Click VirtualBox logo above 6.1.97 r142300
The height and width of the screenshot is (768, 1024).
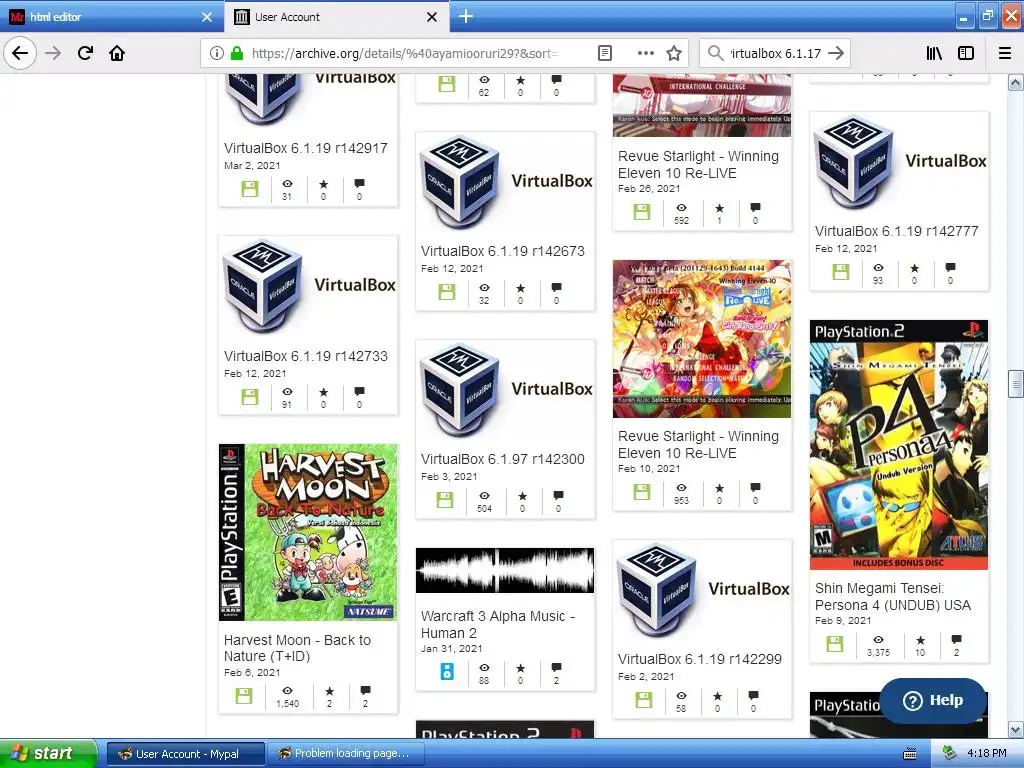505,391
